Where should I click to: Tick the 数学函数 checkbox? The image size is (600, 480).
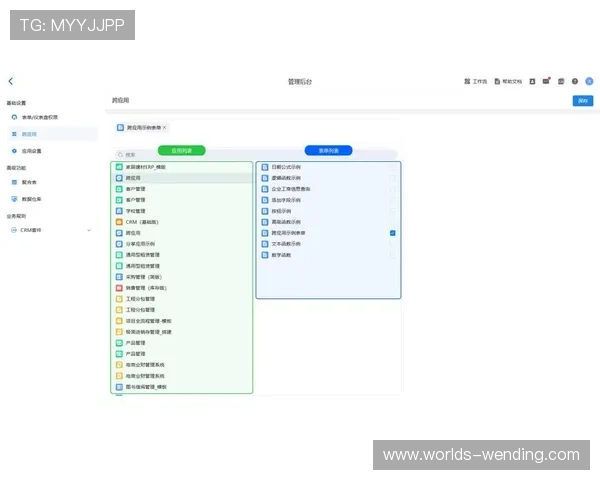pos(393,255)
